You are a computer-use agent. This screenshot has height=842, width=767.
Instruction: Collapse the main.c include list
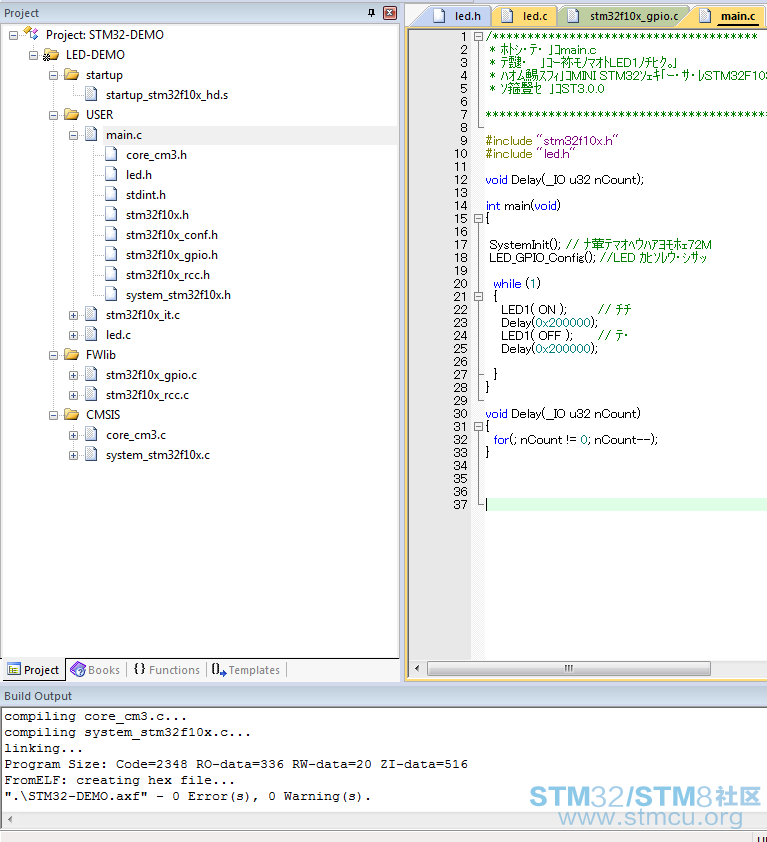point(74,135)
